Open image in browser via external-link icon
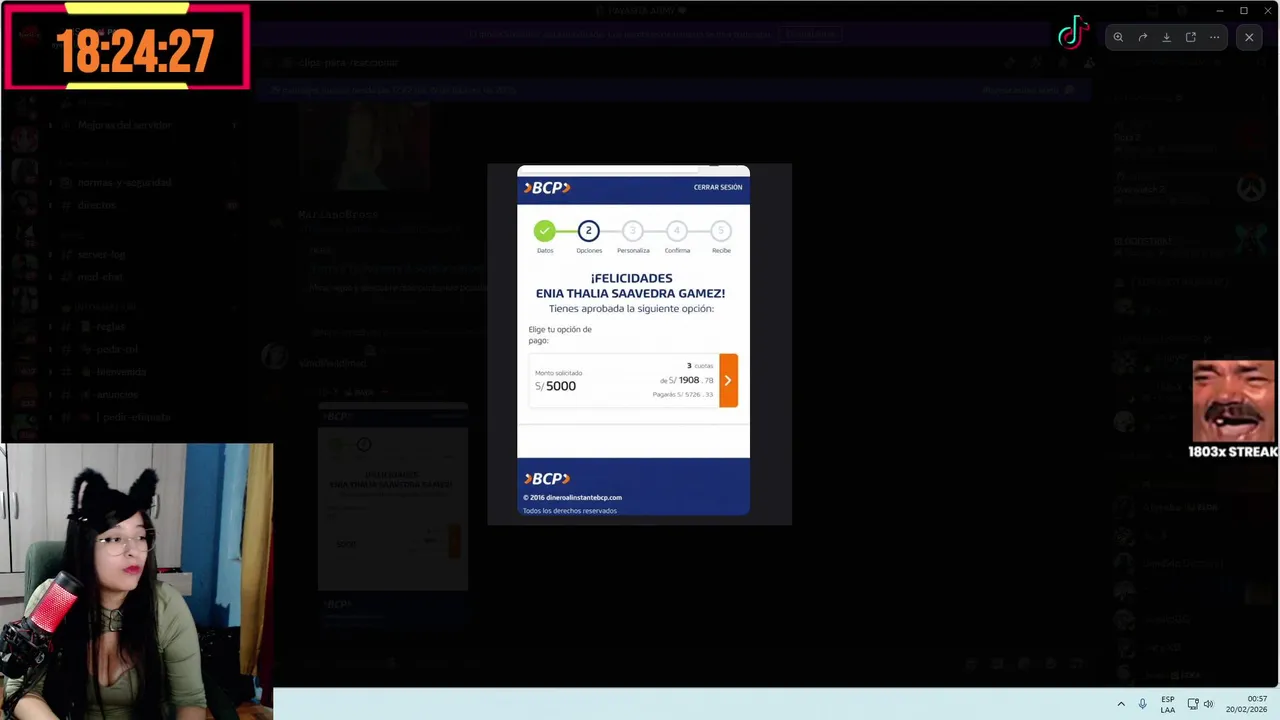 pos(1190,37)
